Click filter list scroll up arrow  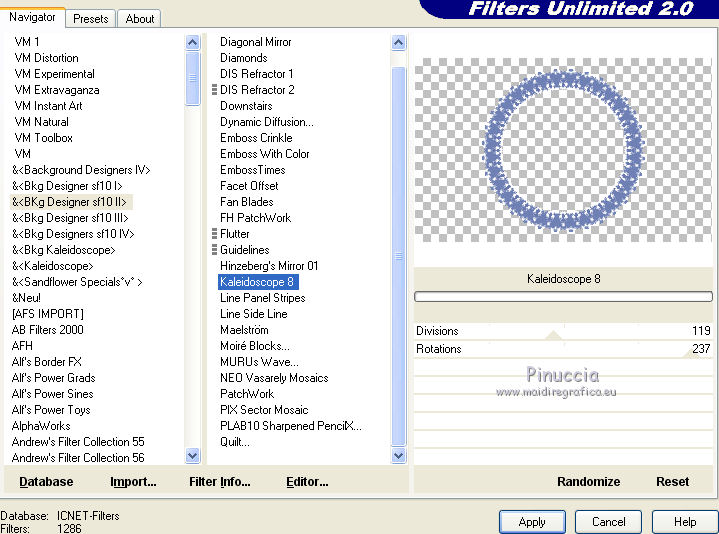pos(398,43)
